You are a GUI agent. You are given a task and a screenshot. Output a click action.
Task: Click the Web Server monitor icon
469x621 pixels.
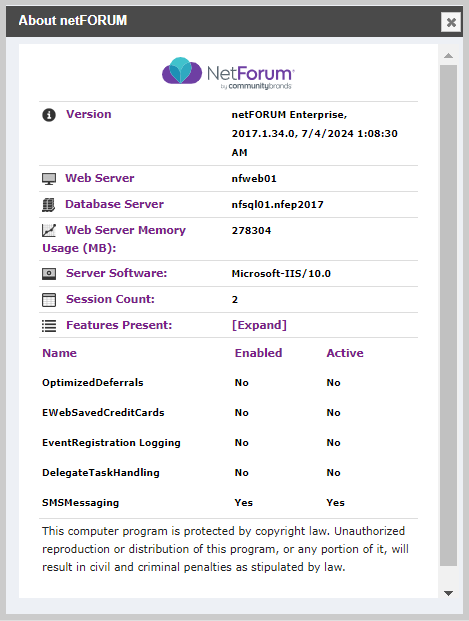(x=49, y=179)
